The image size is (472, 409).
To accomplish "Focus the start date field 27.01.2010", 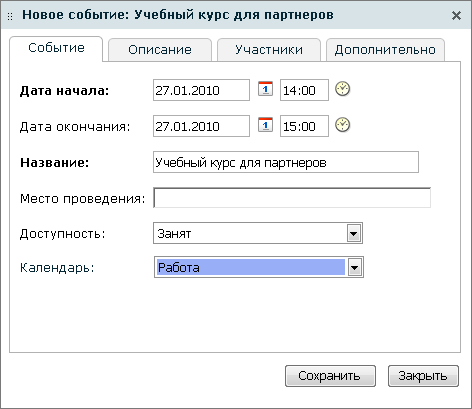I will tap(201, 90).
